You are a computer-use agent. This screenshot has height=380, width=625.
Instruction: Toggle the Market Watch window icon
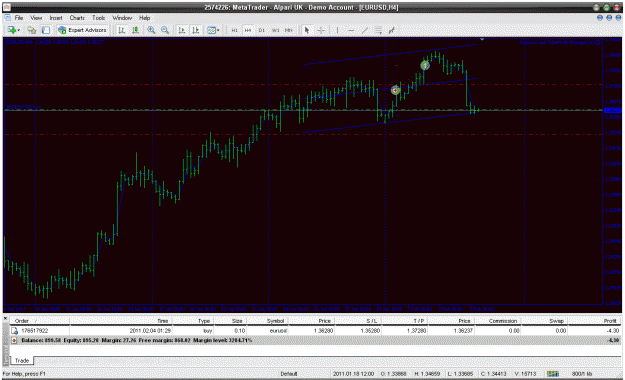[46, 30]
